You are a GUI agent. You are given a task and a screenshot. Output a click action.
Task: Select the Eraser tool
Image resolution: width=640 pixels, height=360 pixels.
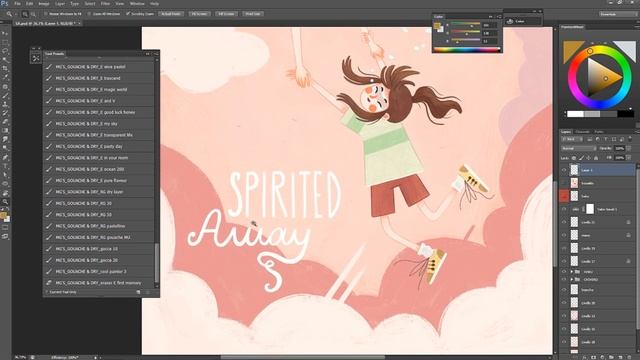(5, 122)
